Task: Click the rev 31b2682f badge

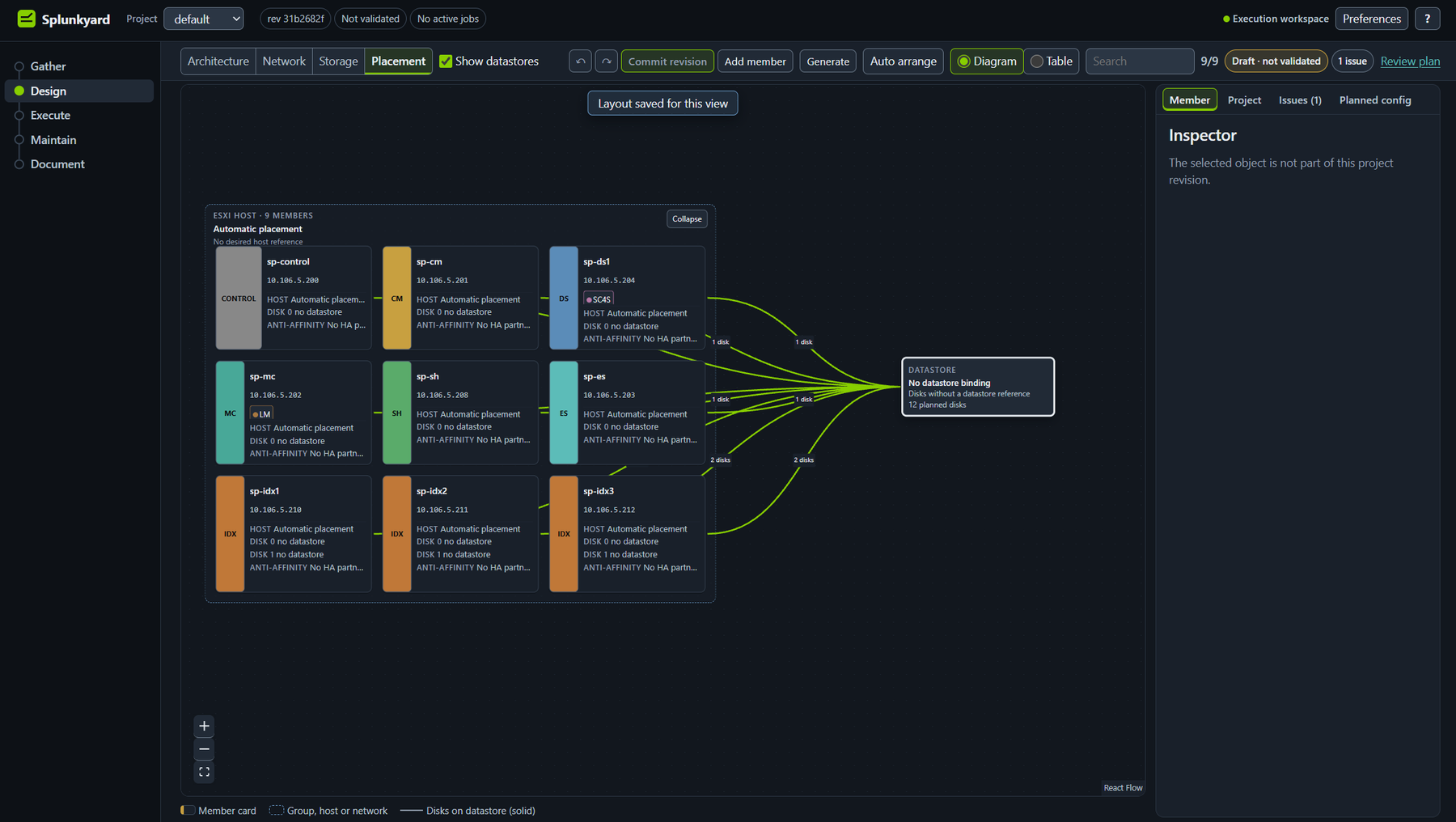Action: [295, 19]
